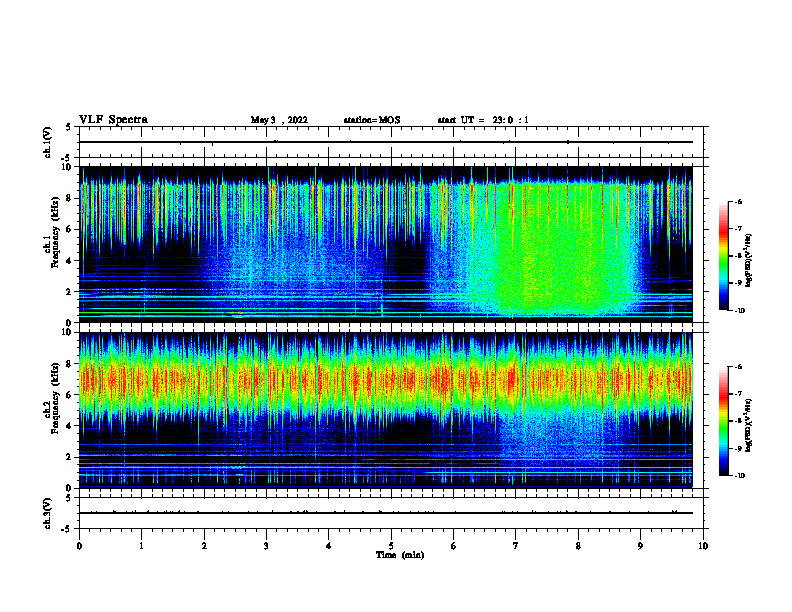
Task: Click time axis tick label "6"
Action: tap(454, 546)
